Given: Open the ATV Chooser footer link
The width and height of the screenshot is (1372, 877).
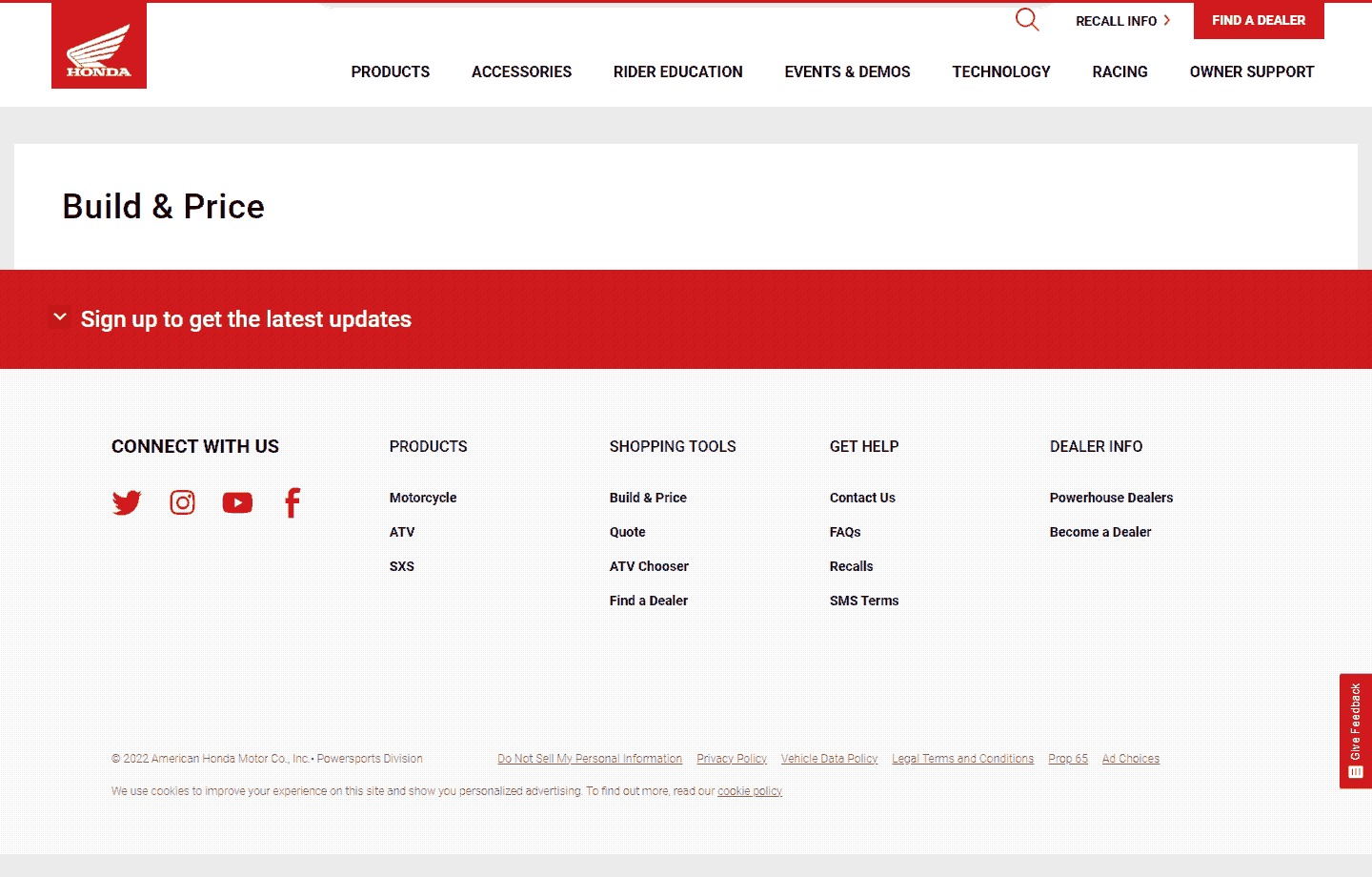Looking at the screenshot, I should (x=649, y=566).
